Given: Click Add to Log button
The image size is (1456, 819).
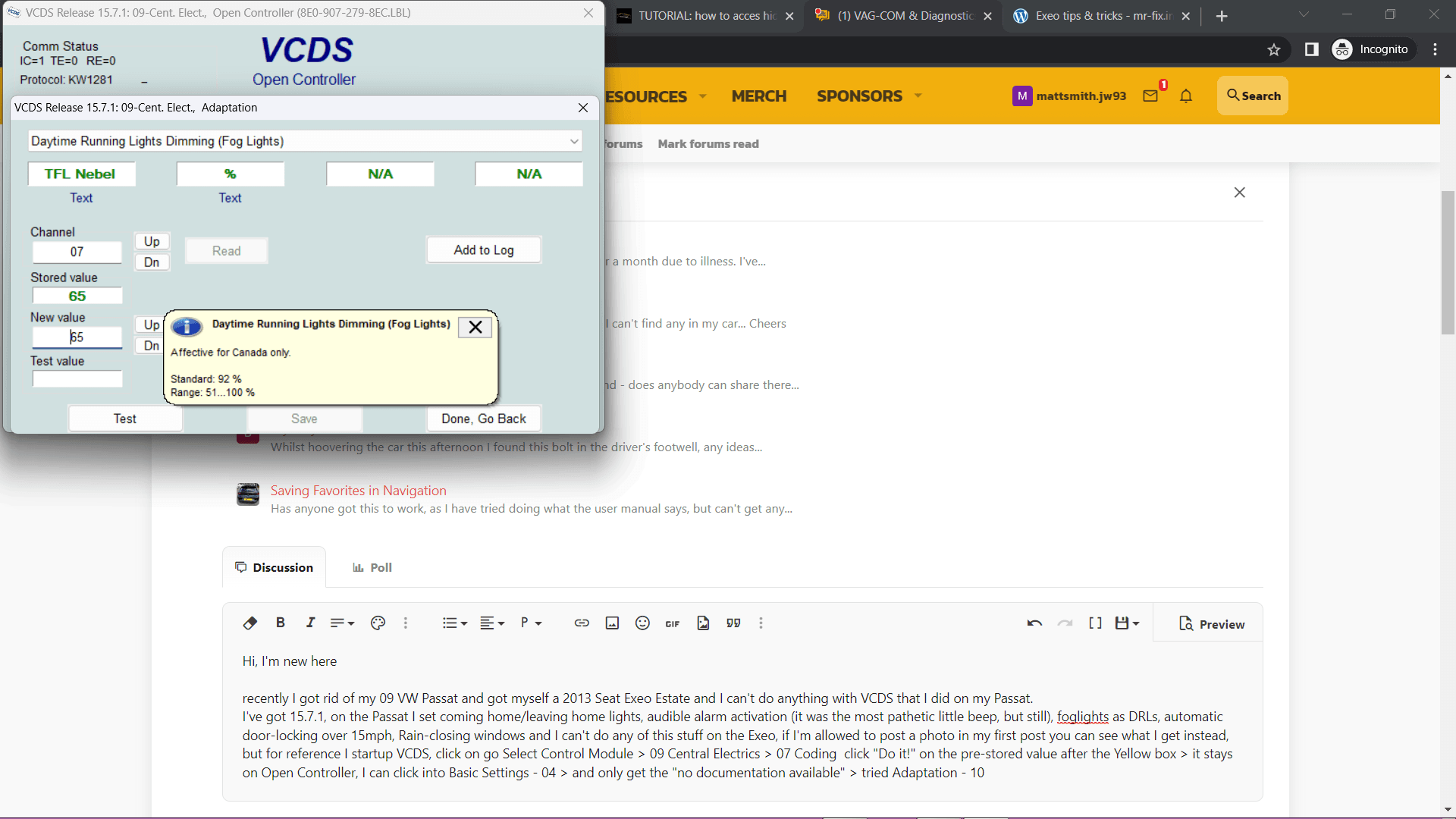Looking at the screenshot, I should click(x=484, y=250).
